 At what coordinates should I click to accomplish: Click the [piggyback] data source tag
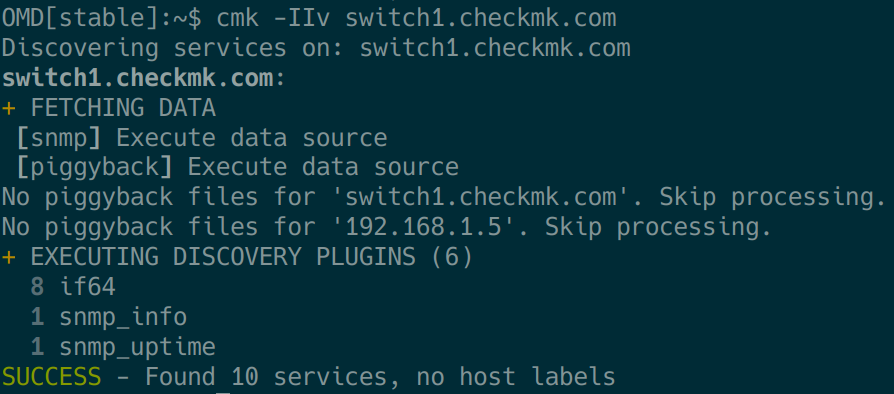click(94, 168)
